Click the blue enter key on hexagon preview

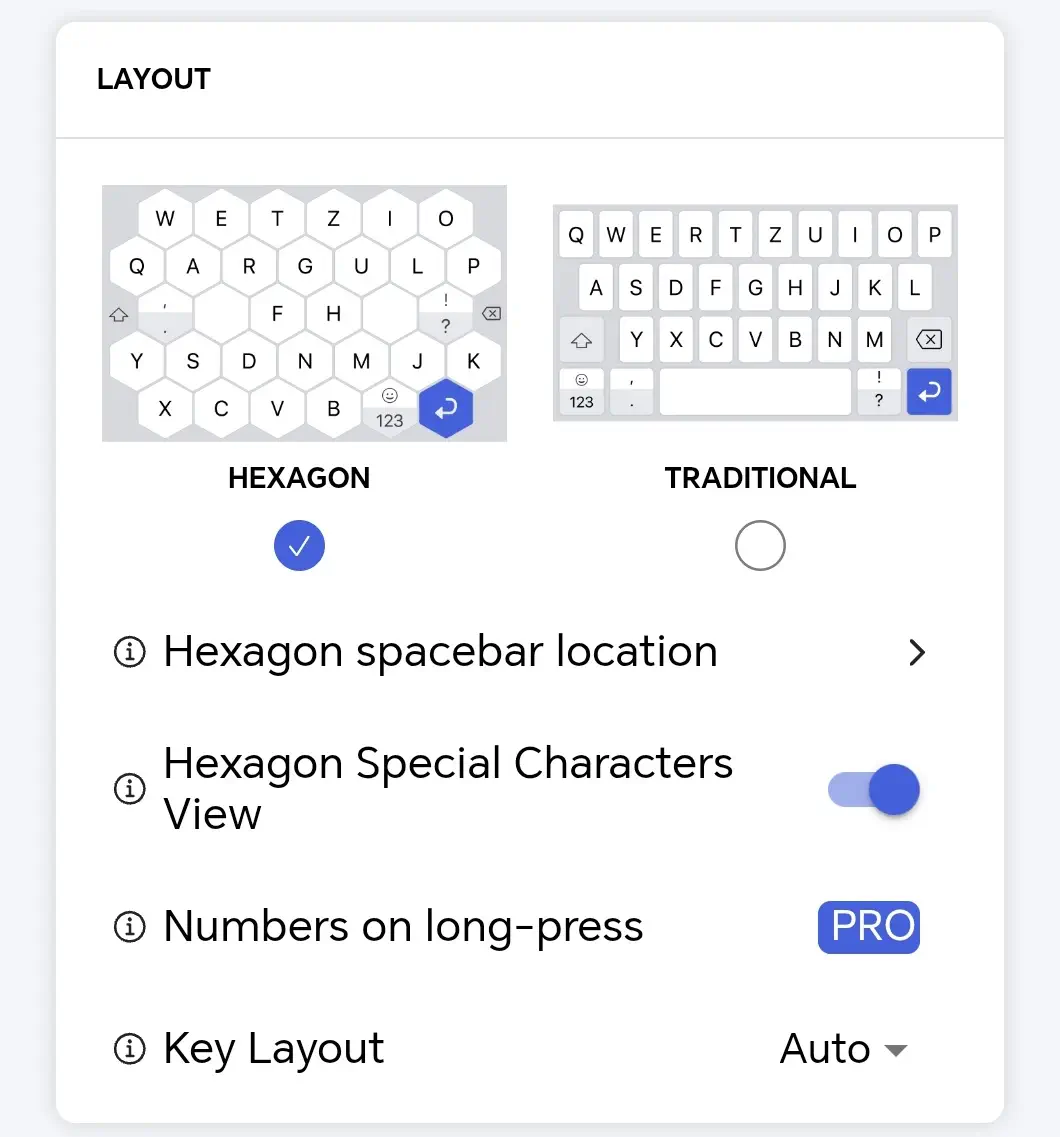pyautogui.click(x=446, y=408)
